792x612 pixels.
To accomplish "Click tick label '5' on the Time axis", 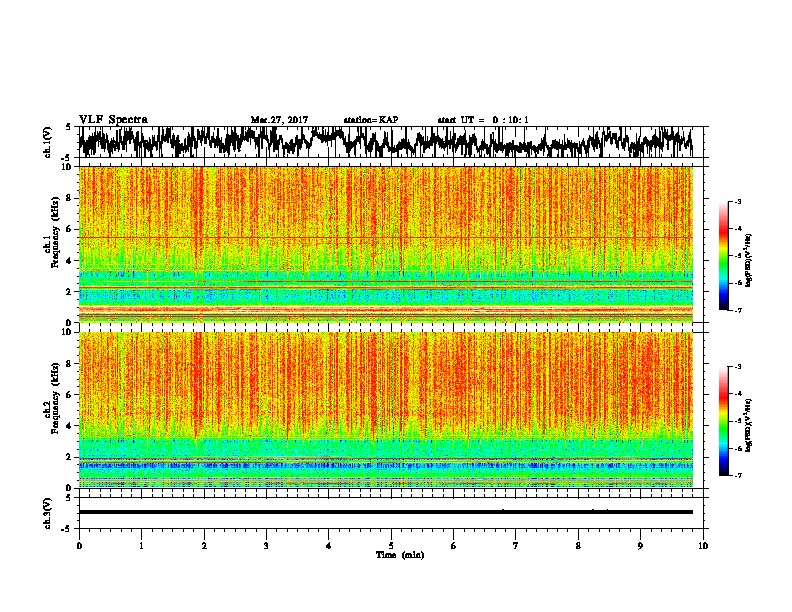I will (391, 546).
